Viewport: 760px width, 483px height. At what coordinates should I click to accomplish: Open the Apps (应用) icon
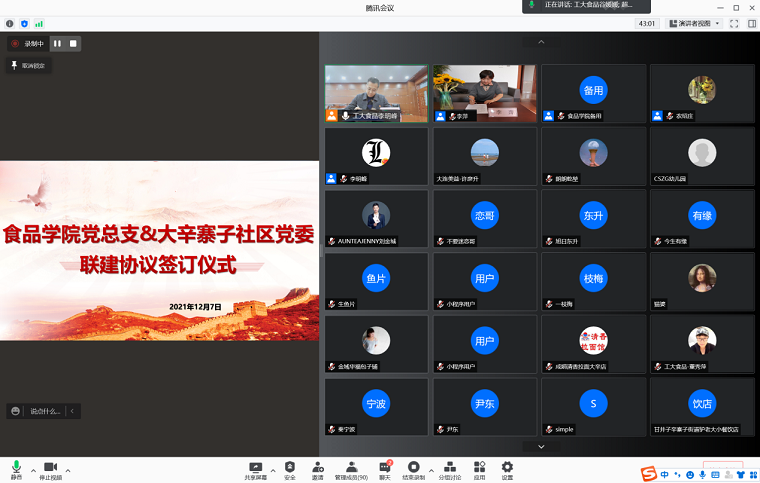pos(480,467)
